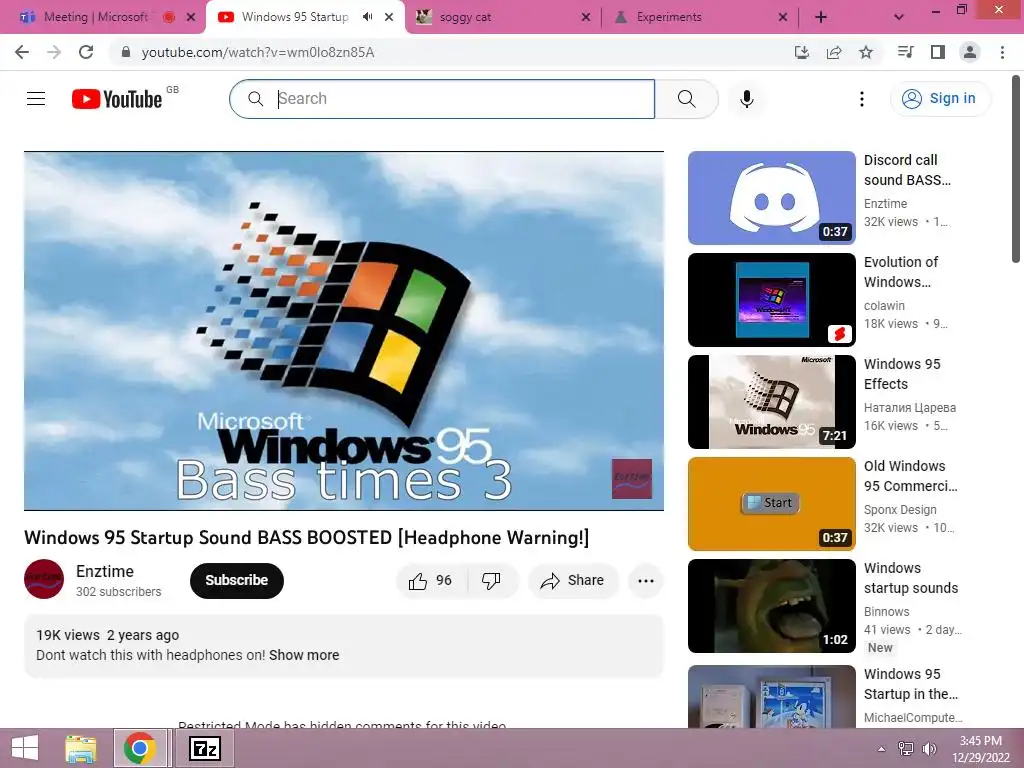Screen dimensions: 1024x768
Task: Dislike the video with thumbs down
Action: tap(491, 581)
